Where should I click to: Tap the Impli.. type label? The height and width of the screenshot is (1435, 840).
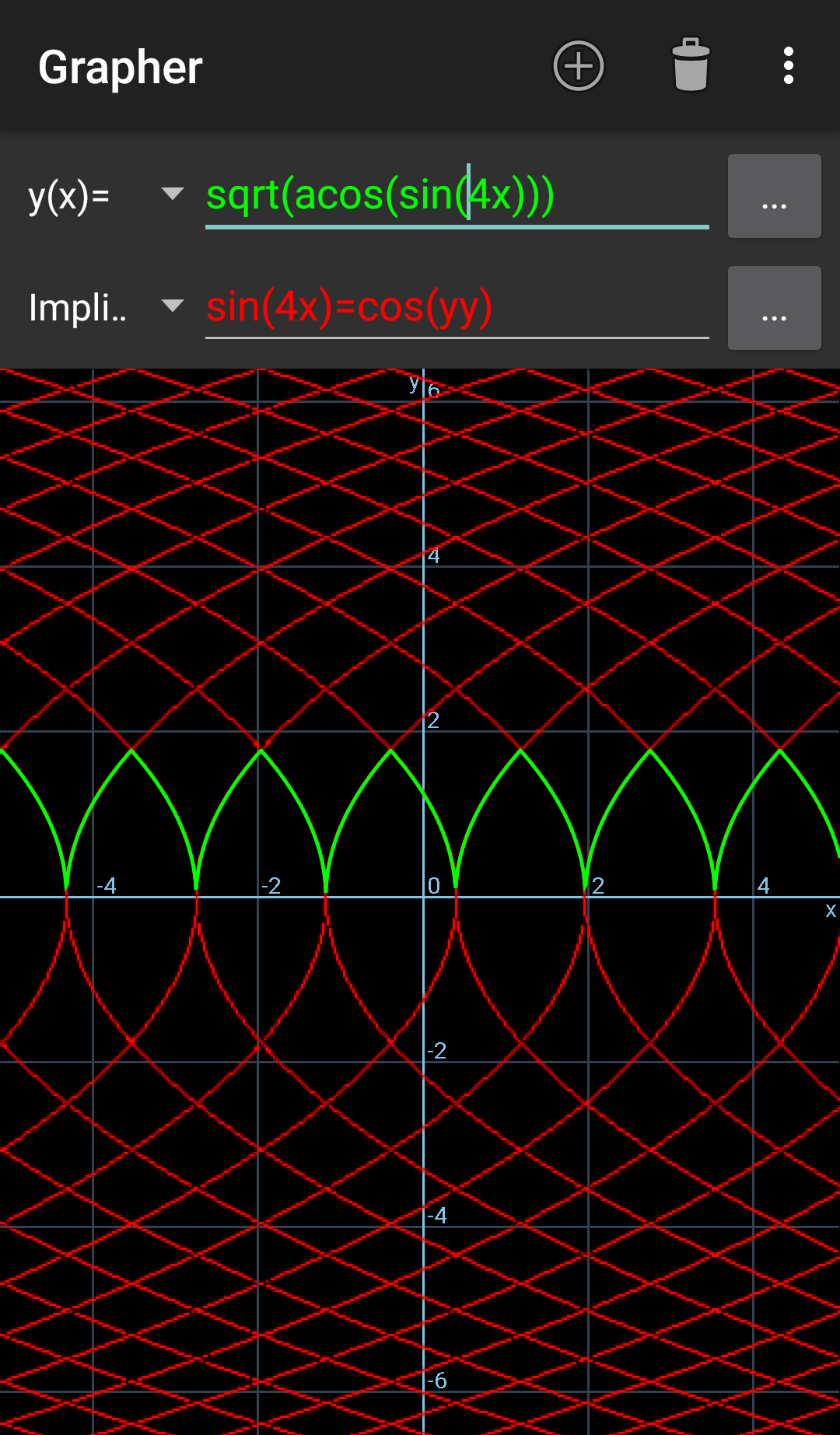click(77, 308)
